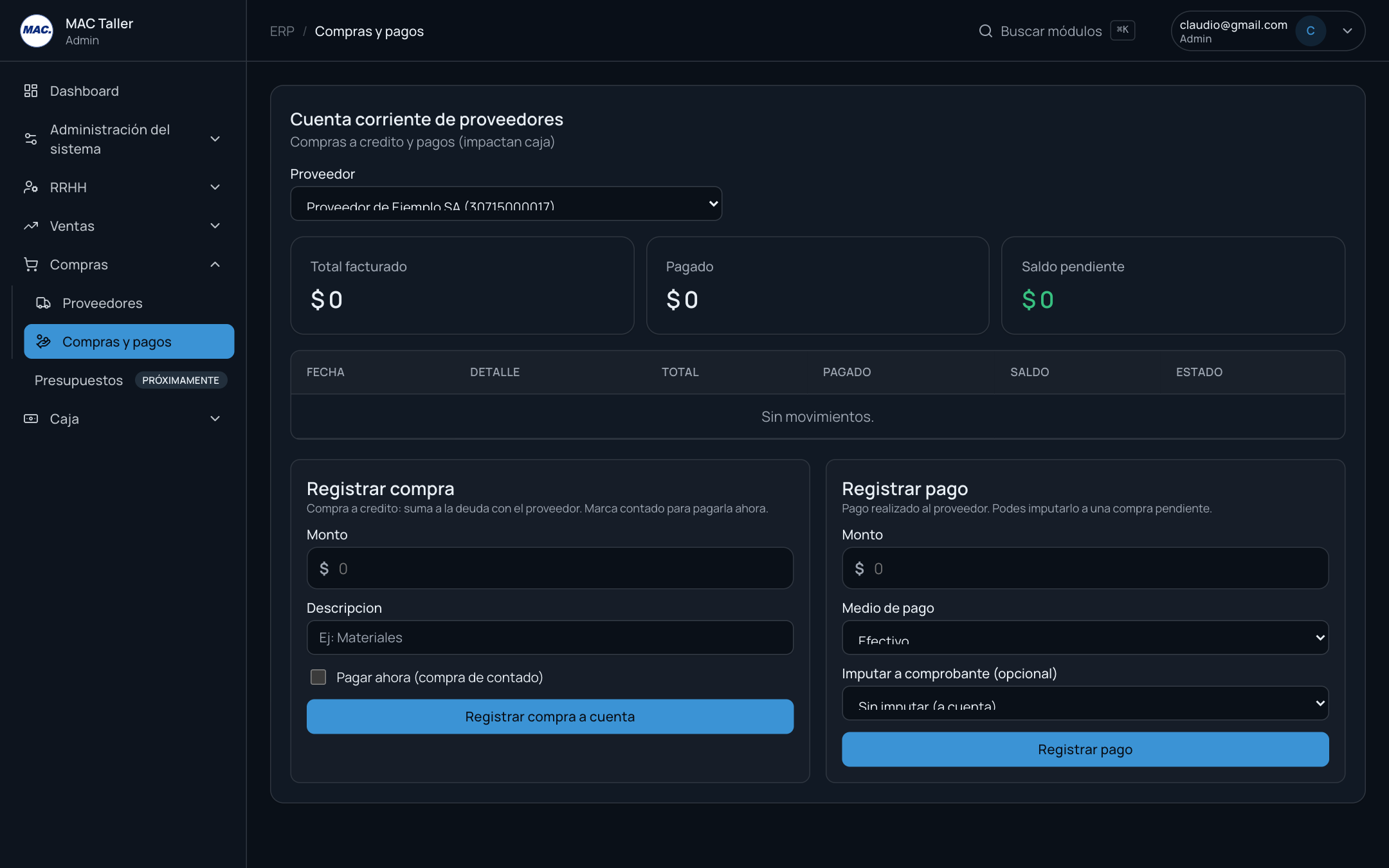Focus the Descripcion input field
This screenshot has width=1389, height=868.
click(x=550, y=638)
